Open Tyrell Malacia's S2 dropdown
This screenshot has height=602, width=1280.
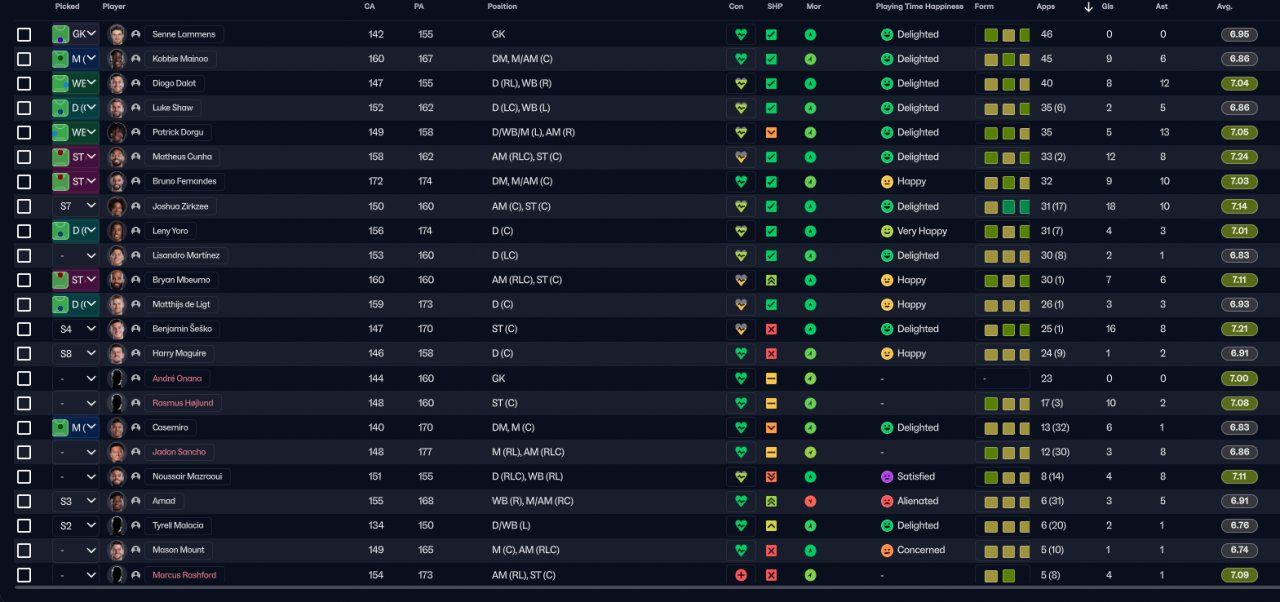[76, 526]
